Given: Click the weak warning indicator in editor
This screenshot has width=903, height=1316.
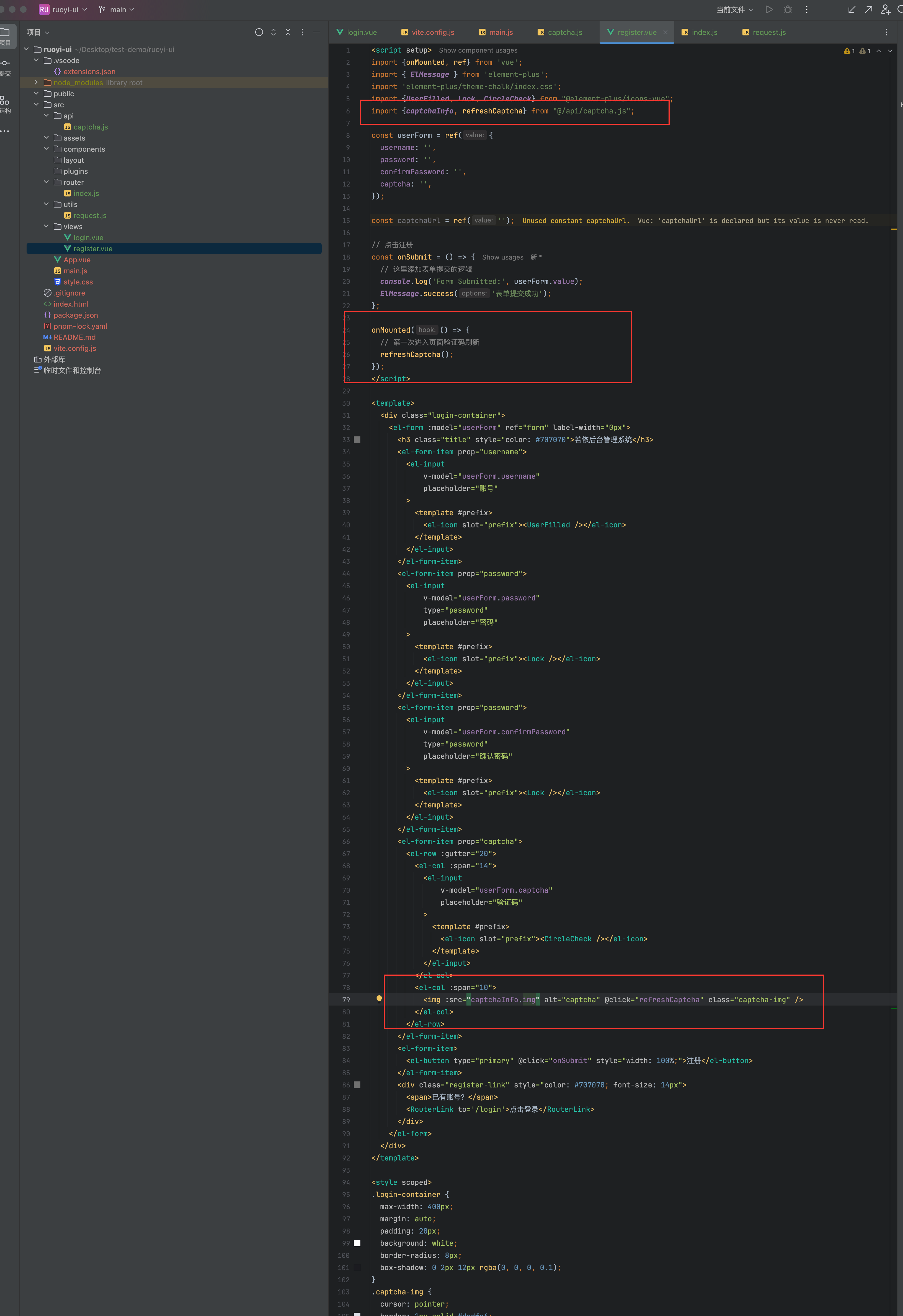Looking at the screenshot, I should [x=865, y=51].
